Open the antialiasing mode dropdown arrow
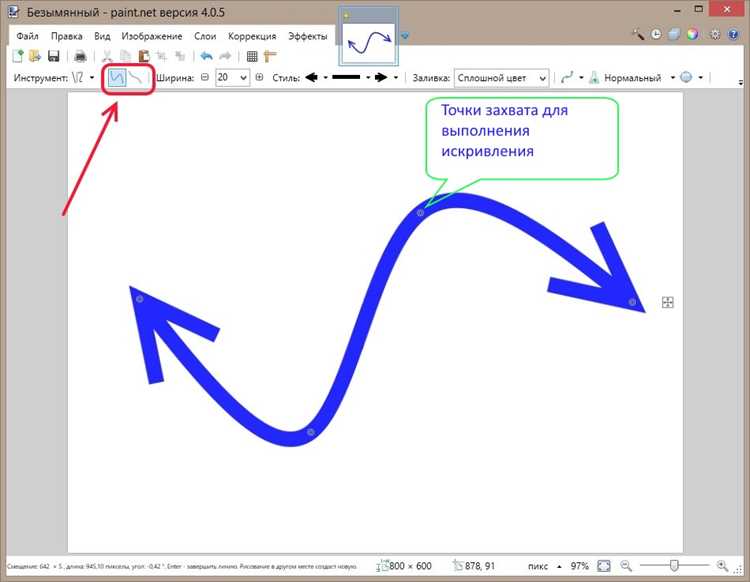Viewport: 750px width, 582px height. pyautogui.click(x=581, y=77)
